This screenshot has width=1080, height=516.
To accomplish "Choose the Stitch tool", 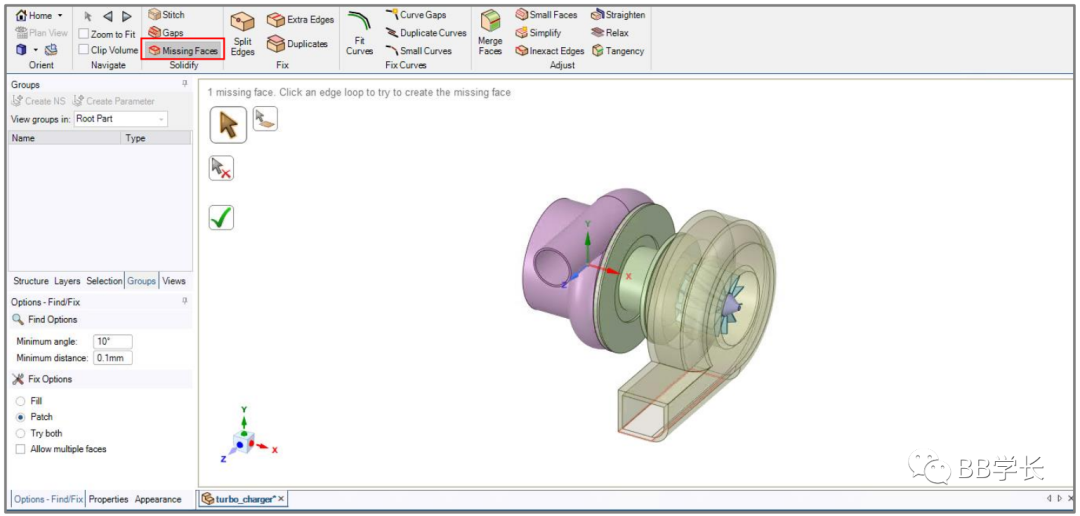I will coord(166,14).
